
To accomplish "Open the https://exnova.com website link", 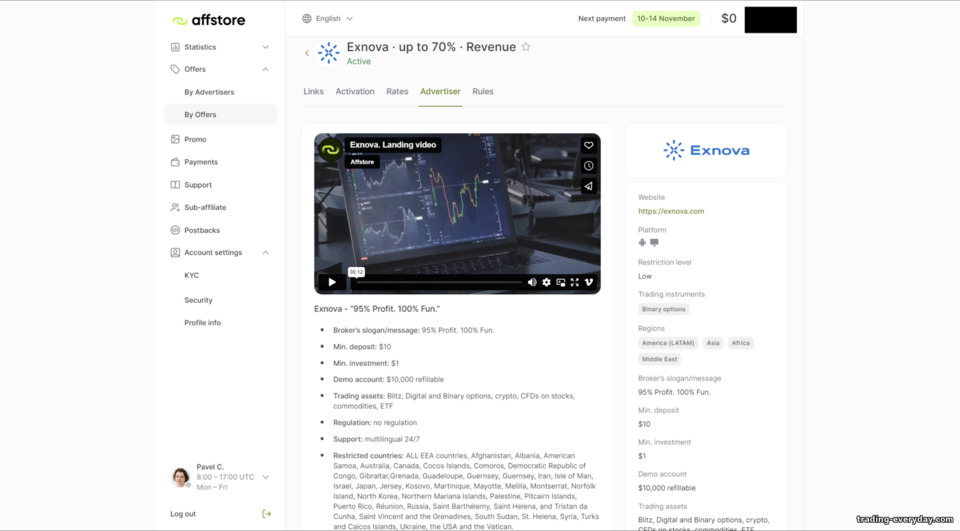I will [x=671, y=211].
